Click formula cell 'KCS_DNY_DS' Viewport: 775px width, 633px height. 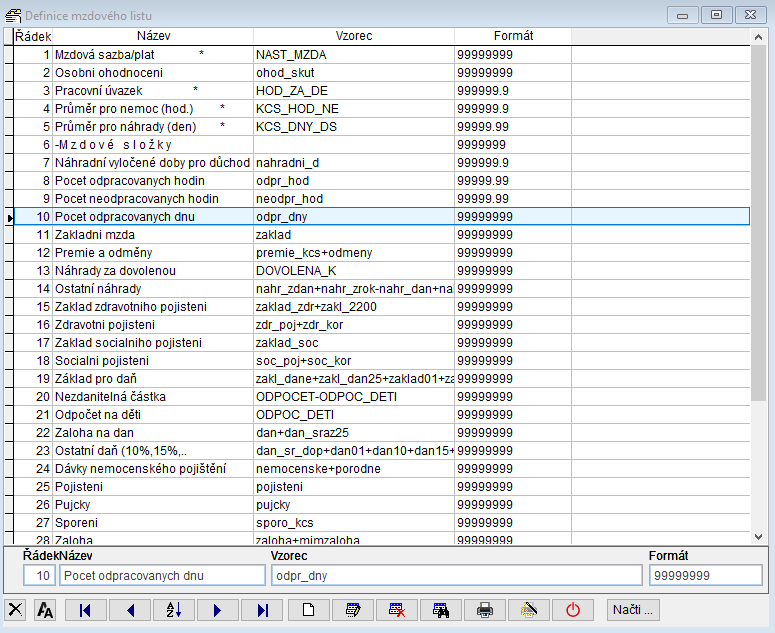click(x=354, y=127)
